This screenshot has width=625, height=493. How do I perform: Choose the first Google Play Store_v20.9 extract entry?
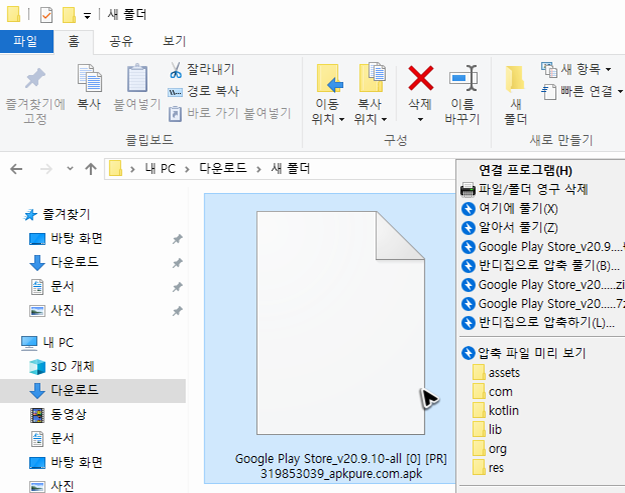[x=542, y=247]
